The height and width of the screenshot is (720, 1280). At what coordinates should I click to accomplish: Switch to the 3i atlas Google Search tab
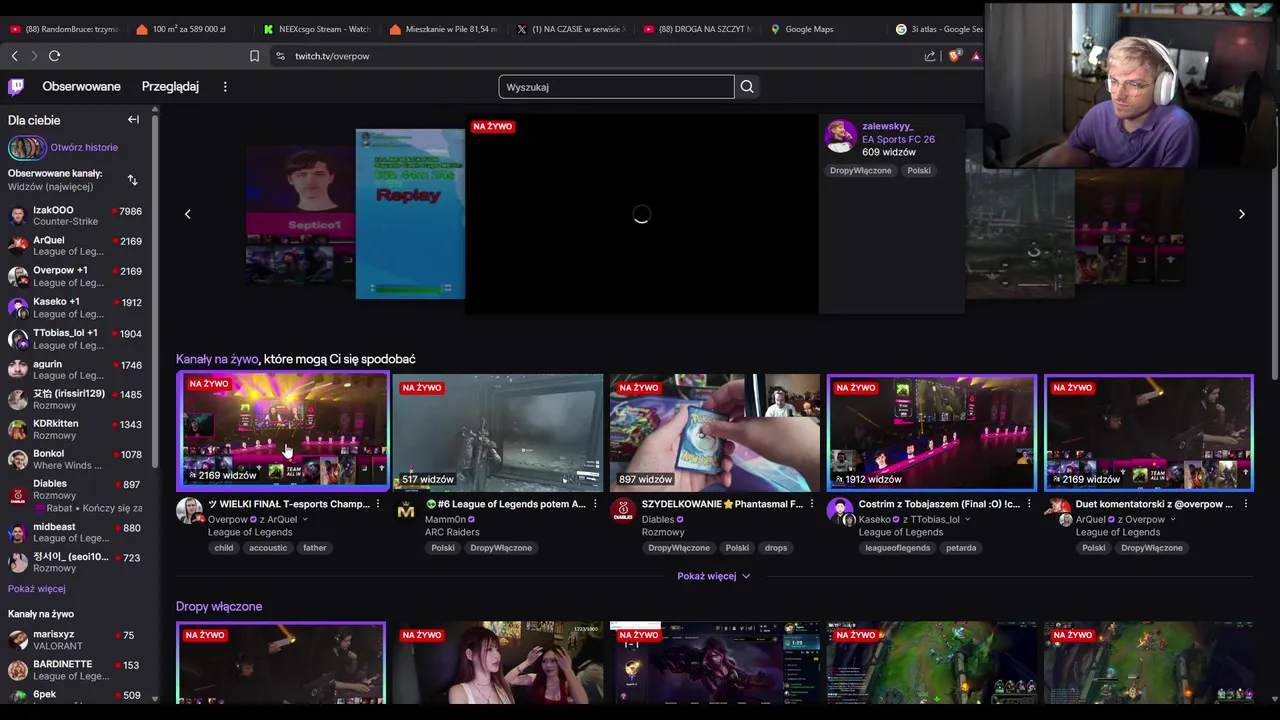click(938, 29)
